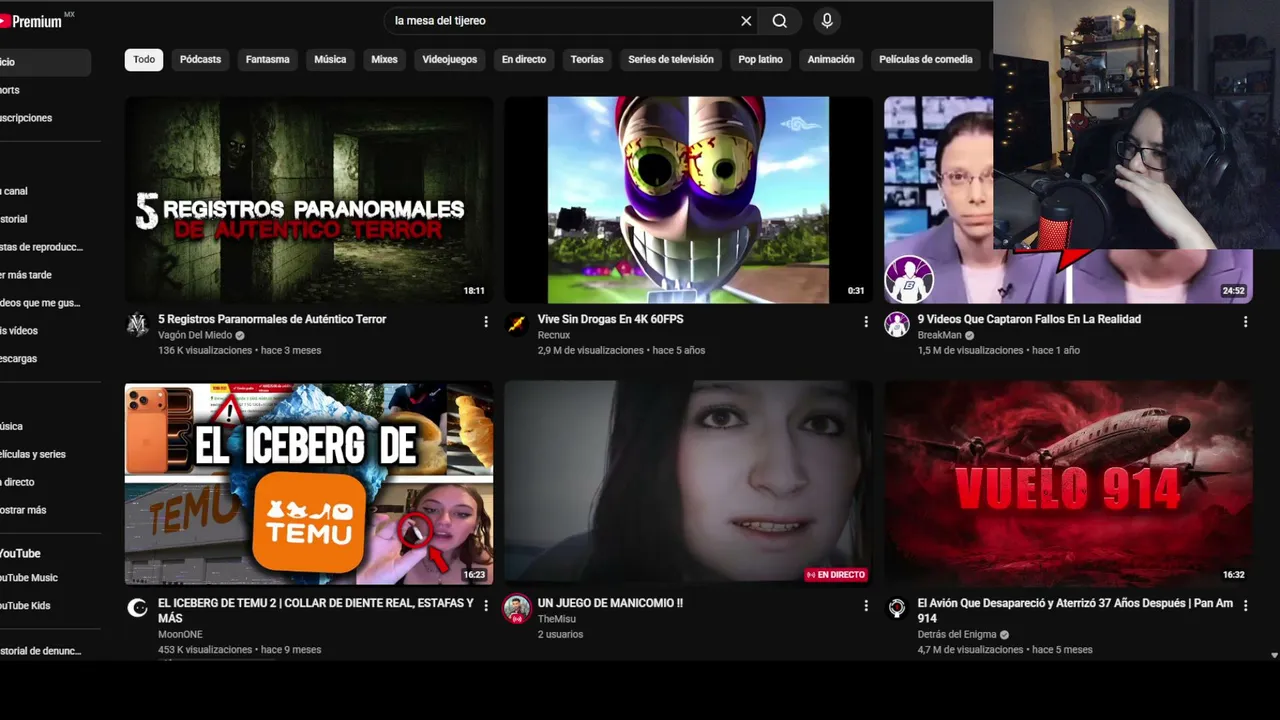The image size is (1280, 720).
Task: Start voice search with the microphone icon
Action: tap(827, 21)
